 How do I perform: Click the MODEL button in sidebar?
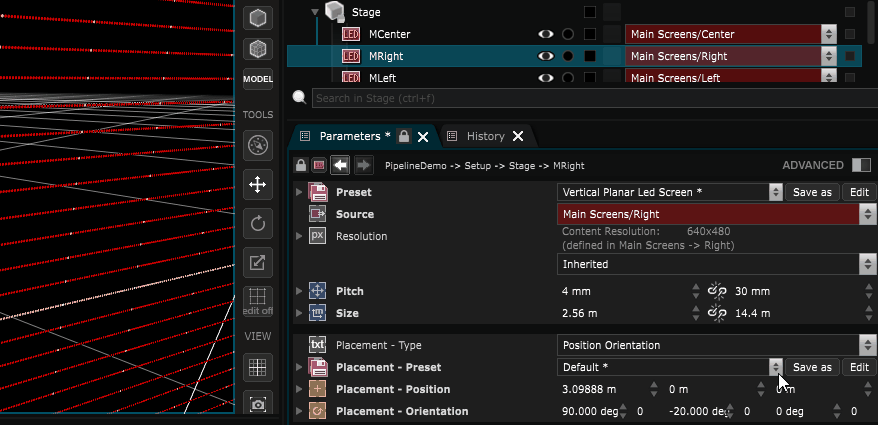pyautogui.click(x=258, y=79)
